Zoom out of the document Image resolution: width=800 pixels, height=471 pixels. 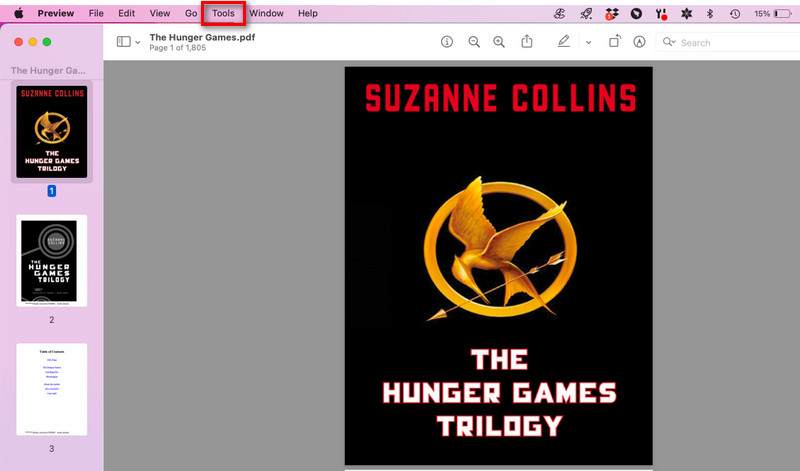474,42
